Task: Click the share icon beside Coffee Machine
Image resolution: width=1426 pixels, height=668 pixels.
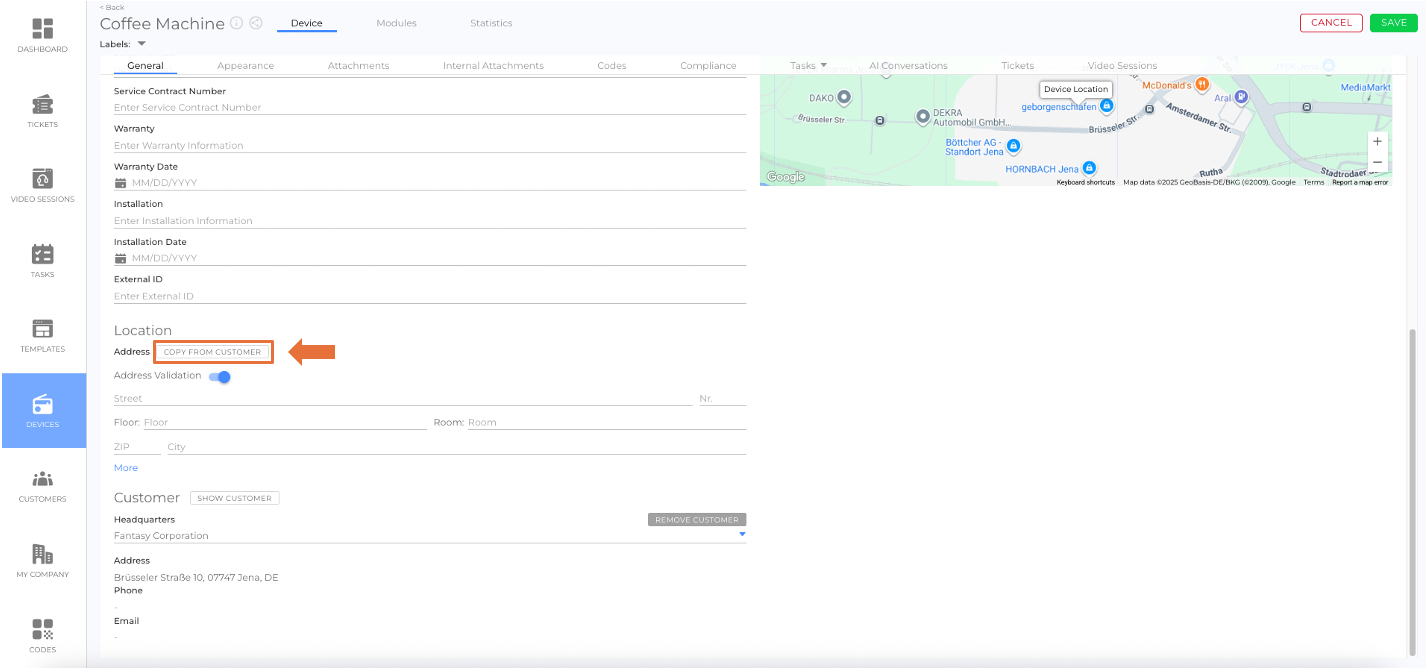Action: (256, 23)
